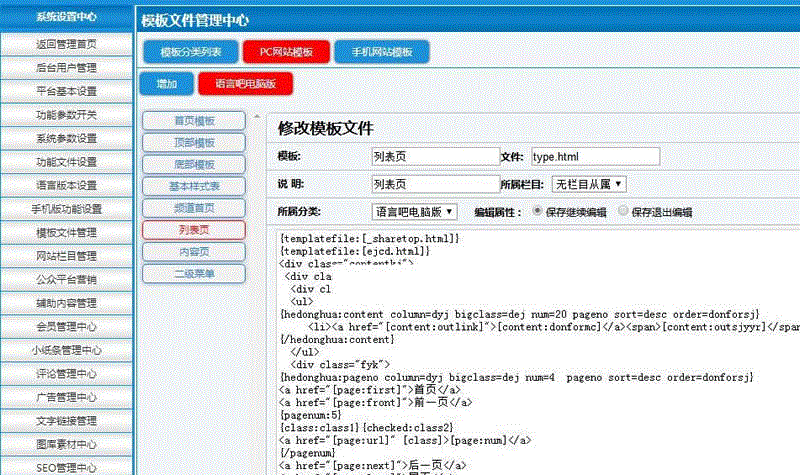The image size is (800, 475).
Task: Open 首页模板 in the template list
Action: coord(194,121)
